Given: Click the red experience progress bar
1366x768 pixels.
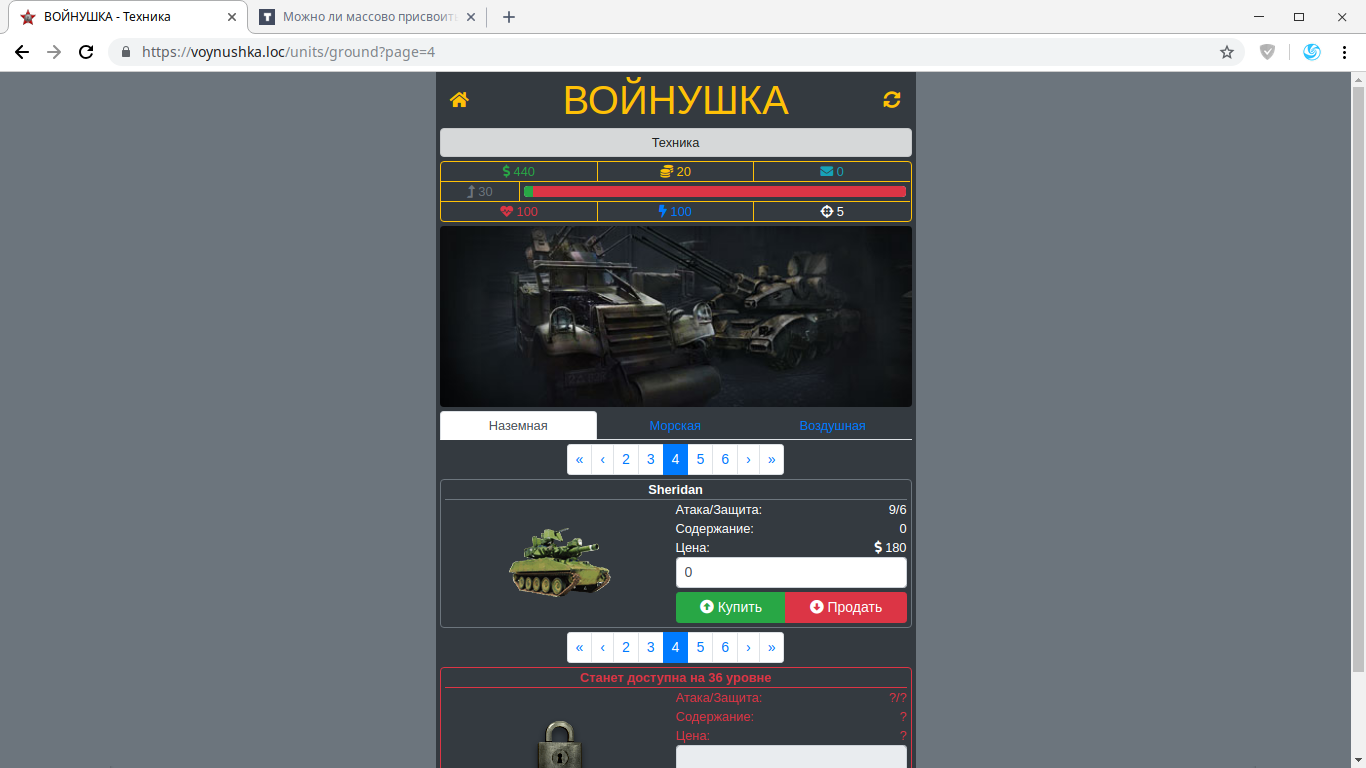Looking at the screenshot, I should coord(714,191).
